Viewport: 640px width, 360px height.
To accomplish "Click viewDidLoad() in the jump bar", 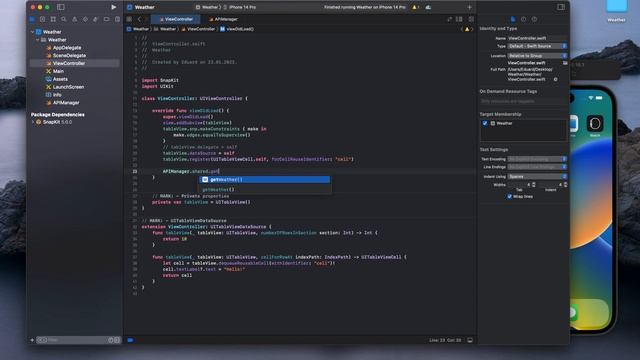I will pyautogui.click(x=237, y=29).
